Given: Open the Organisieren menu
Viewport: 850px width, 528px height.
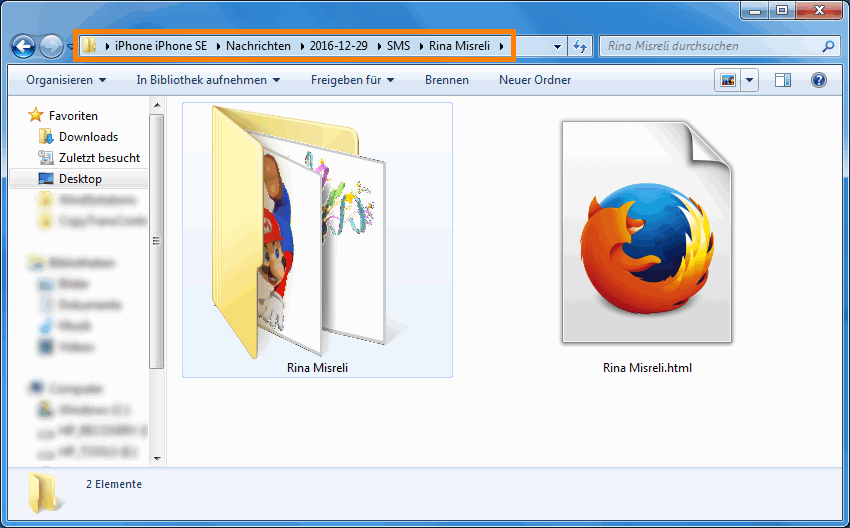Looking at the screenshot, I should pos(66,80).
